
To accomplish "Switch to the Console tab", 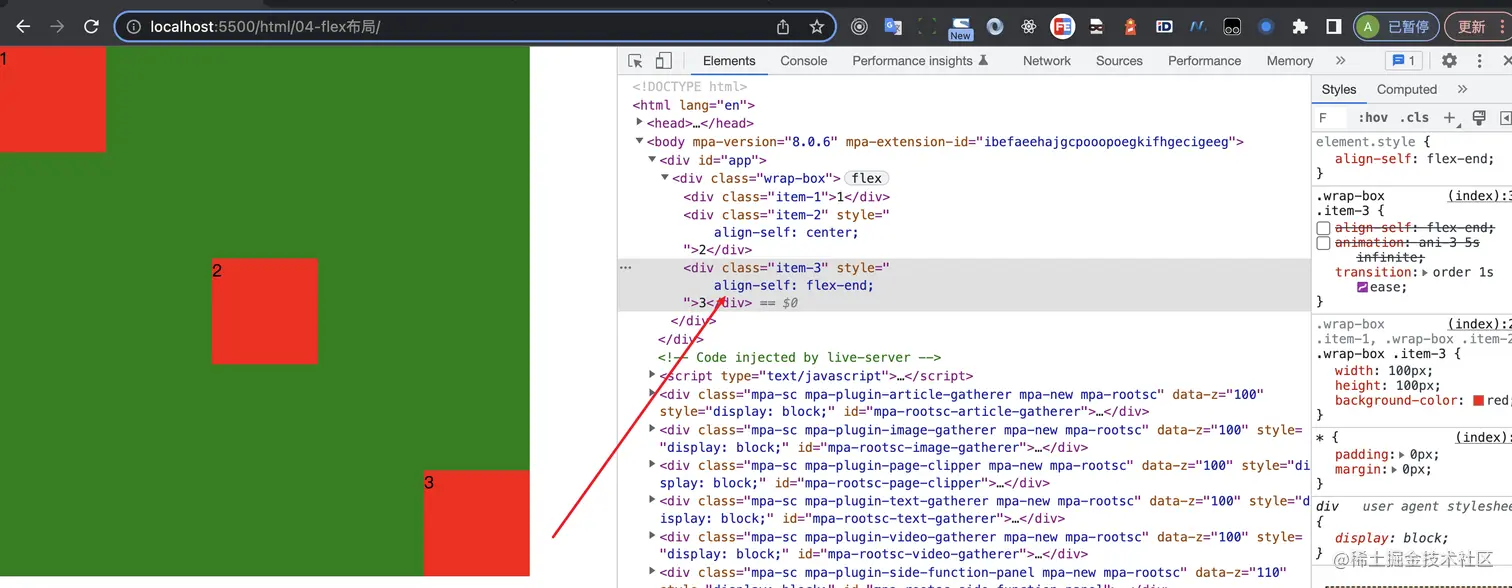I will 804,61.
